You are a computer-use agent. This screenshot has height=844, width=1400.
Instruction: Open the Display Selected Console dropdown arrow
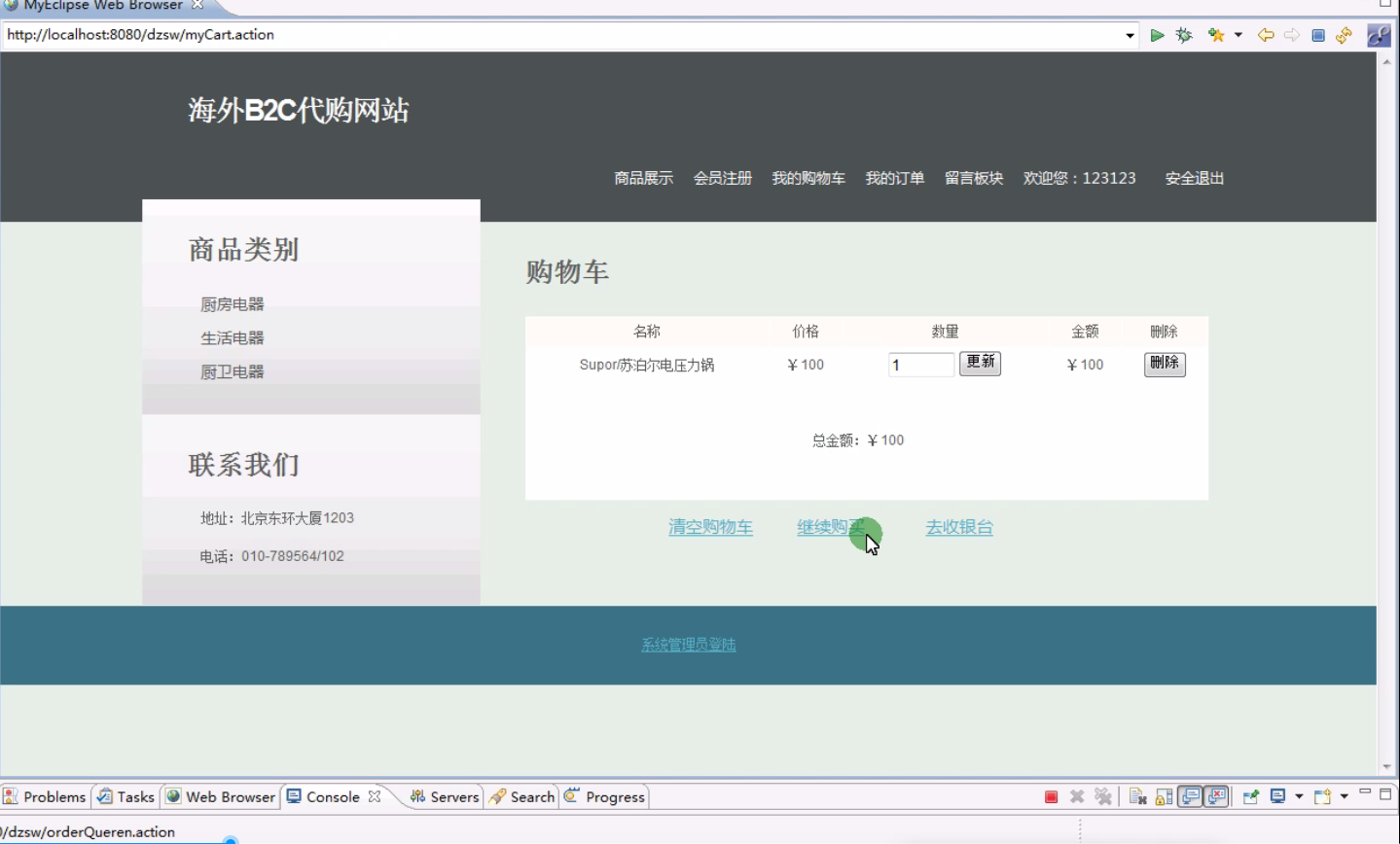[x=1299, y=796]
